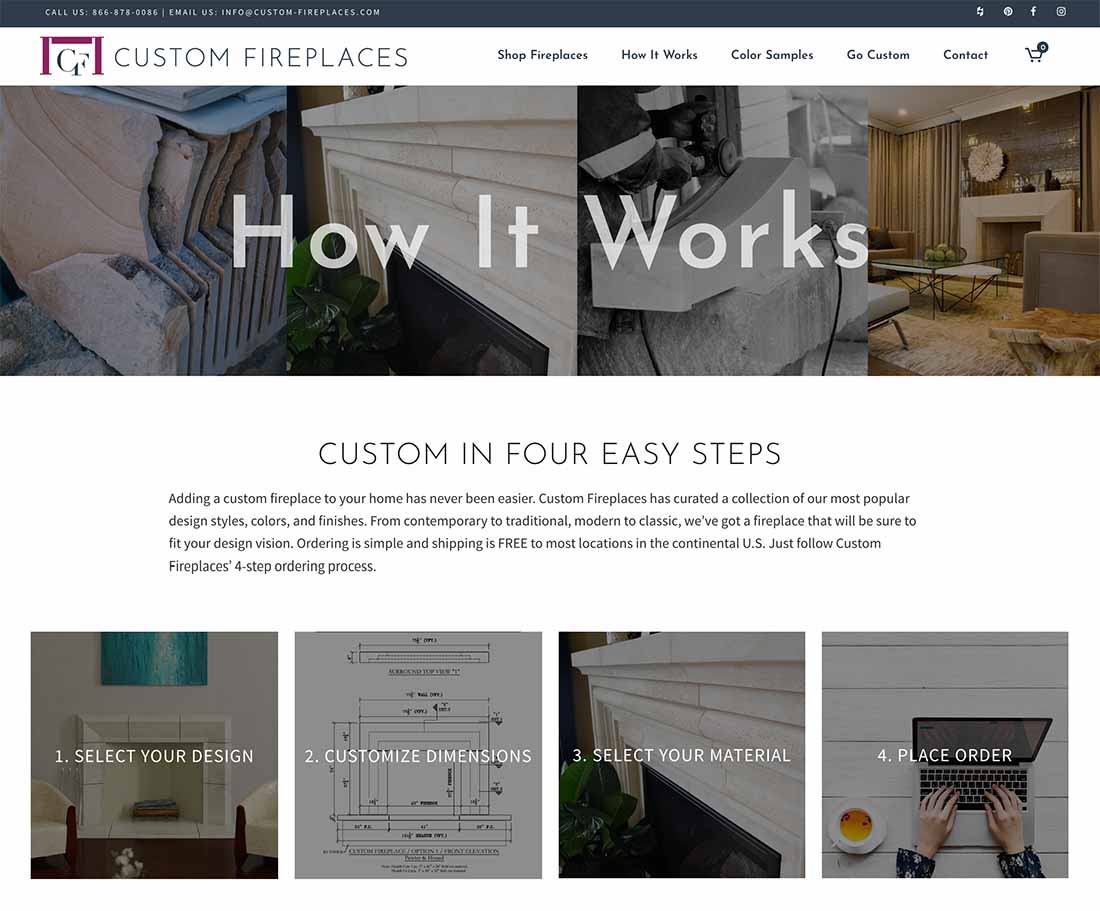Viewport: 1100px width, 911px height.
Task: Open the Facebook icon in top bar
Action: coord(1033,12)
